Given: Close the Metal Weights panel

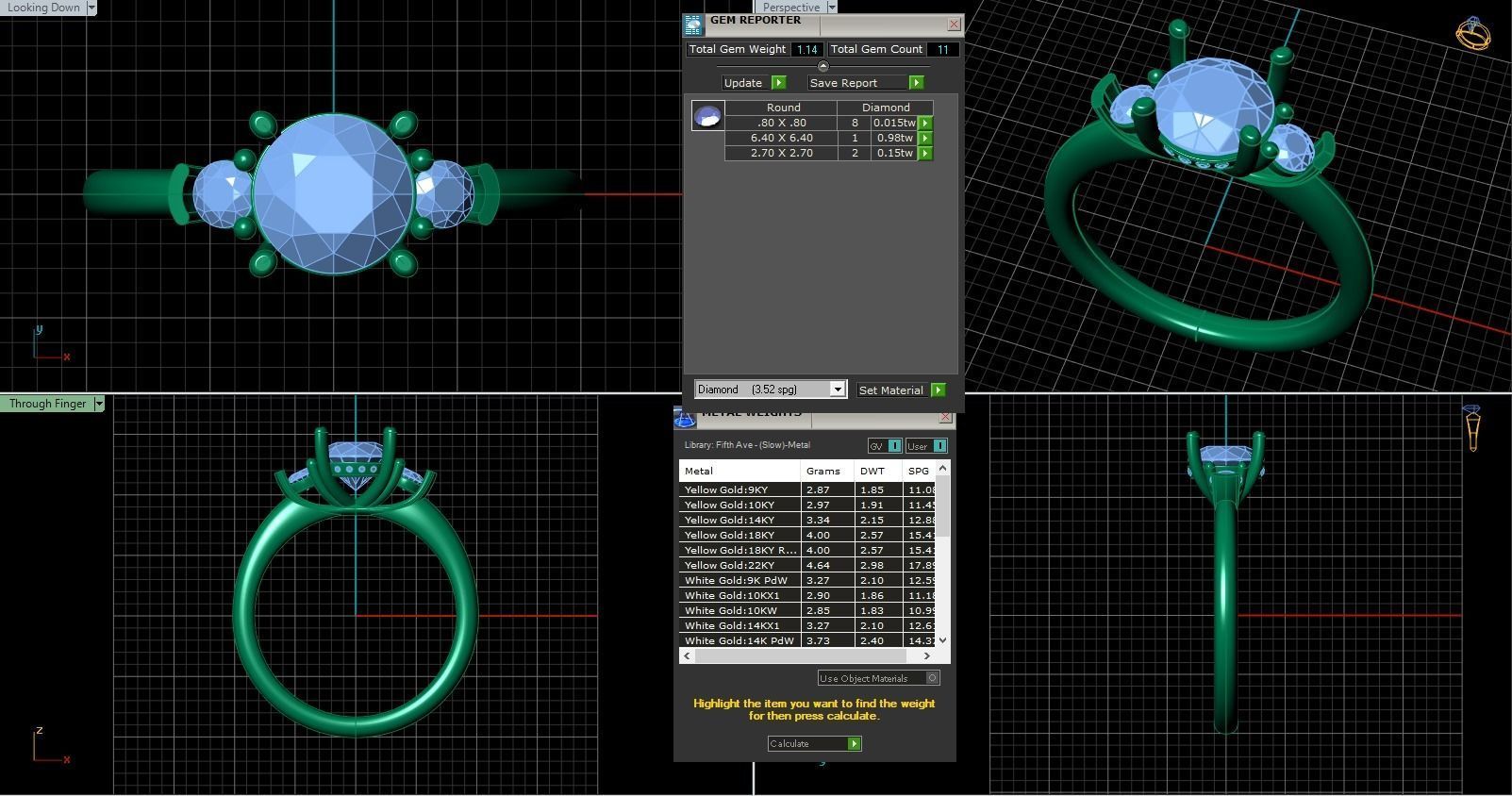Looking at the screenshot, I should (946, 417).
